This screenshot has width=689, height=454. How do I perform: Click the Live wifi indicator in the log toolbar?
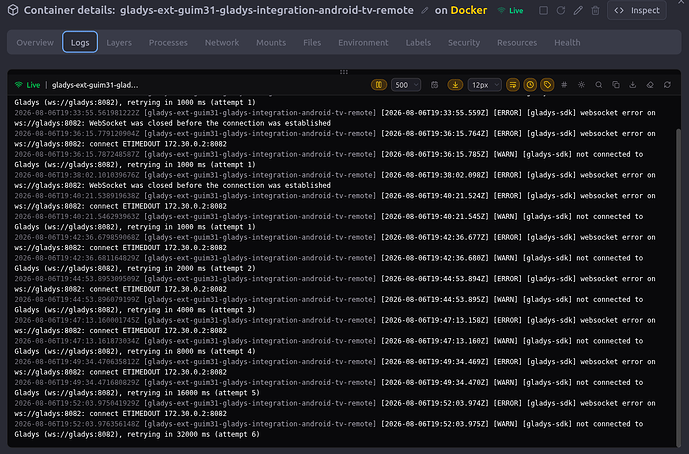(x=27, y=85)
